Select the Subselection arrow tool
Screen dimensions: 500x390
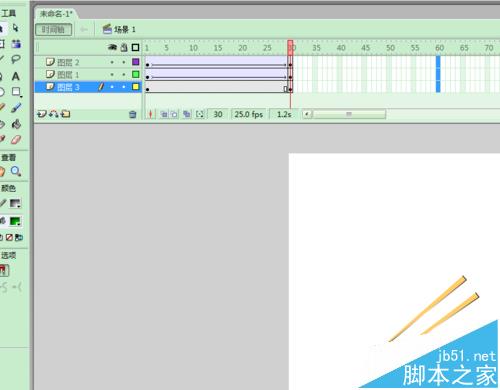(16, 28)
